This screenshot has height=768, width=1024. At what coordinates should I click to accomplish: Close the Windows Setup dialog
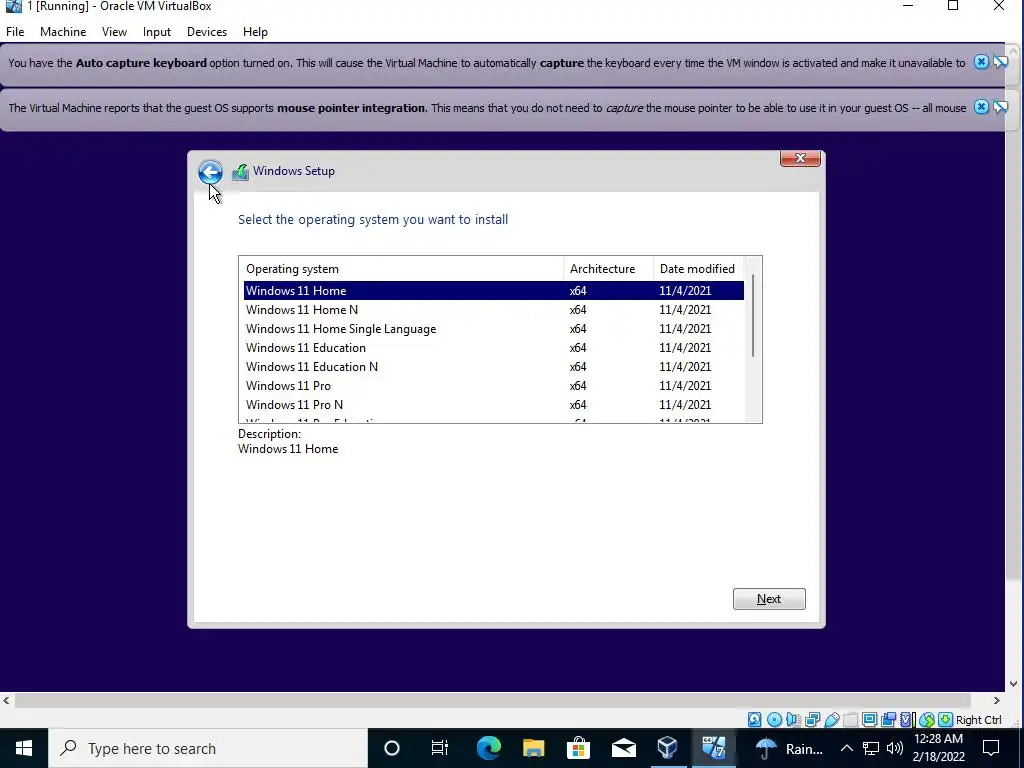coord(800,158)
